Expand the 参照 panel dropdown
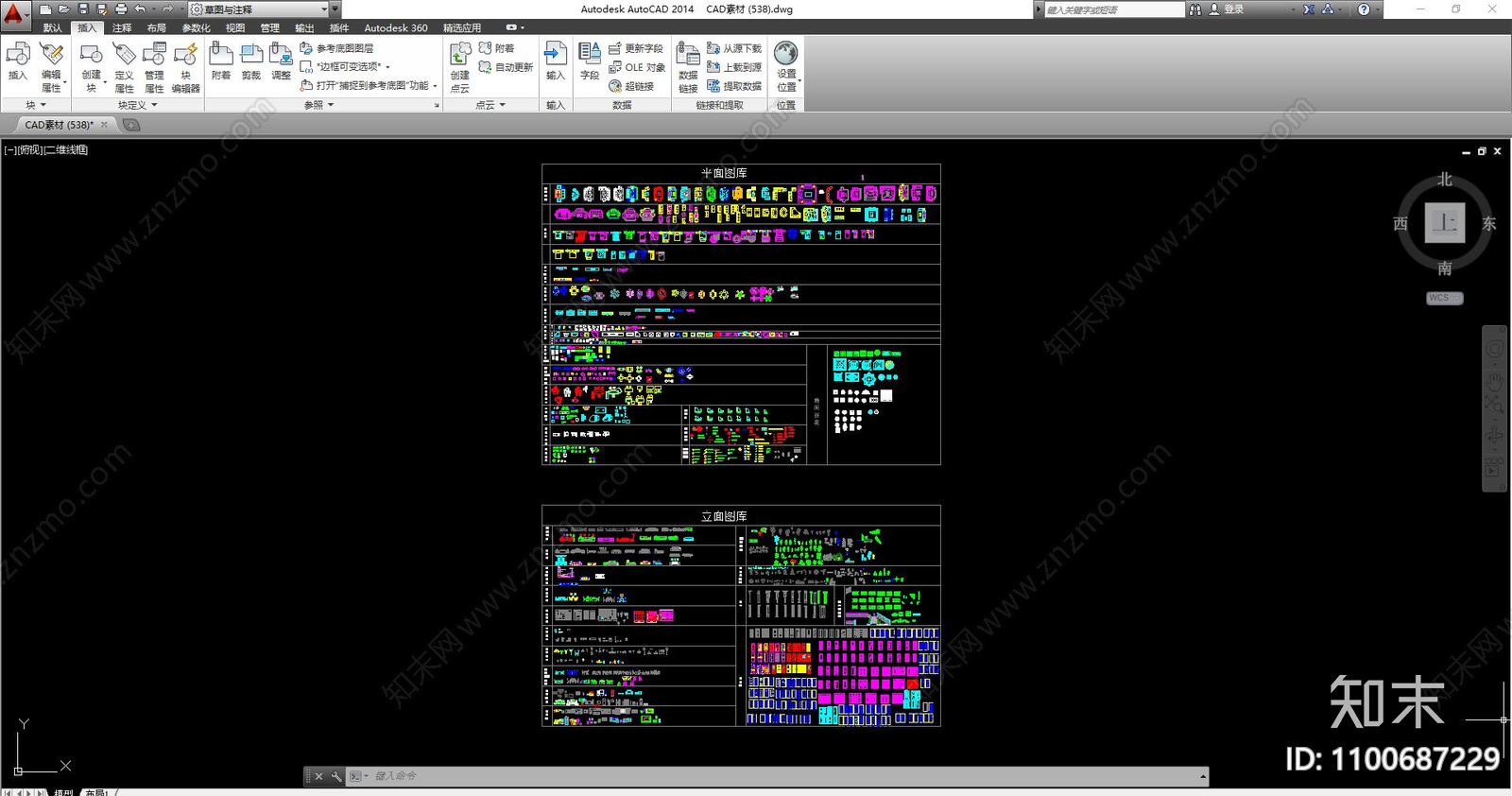The height and width of the screenshot is (796, 1512). pyautogui.click(x=319, y=105)
